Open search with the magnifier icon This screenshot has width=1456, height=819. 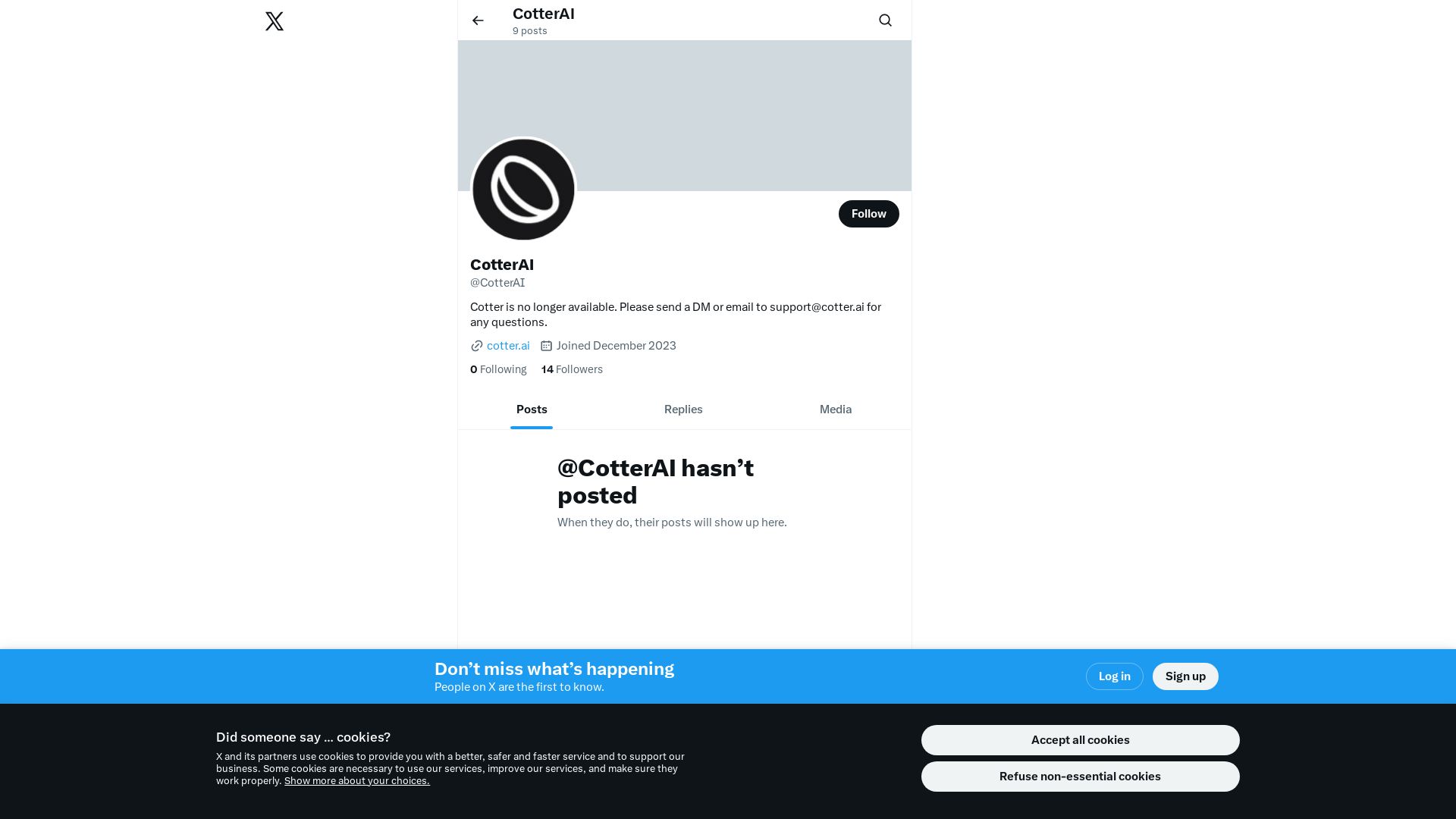pos(885,20)
